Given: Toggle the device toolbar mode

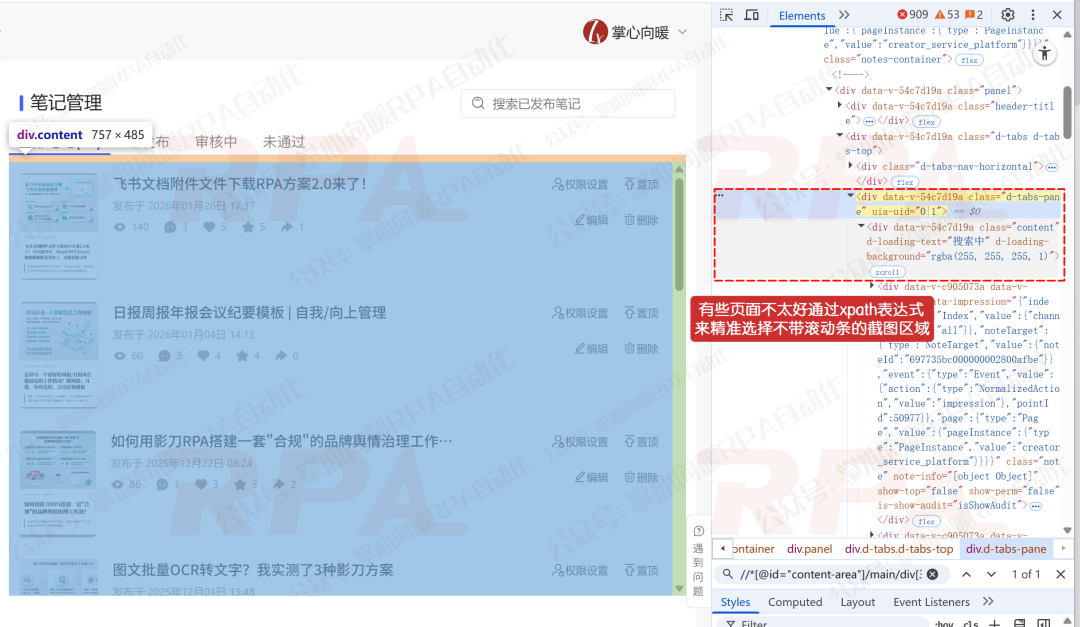Looking at the screenshot, I should point(753,14).
